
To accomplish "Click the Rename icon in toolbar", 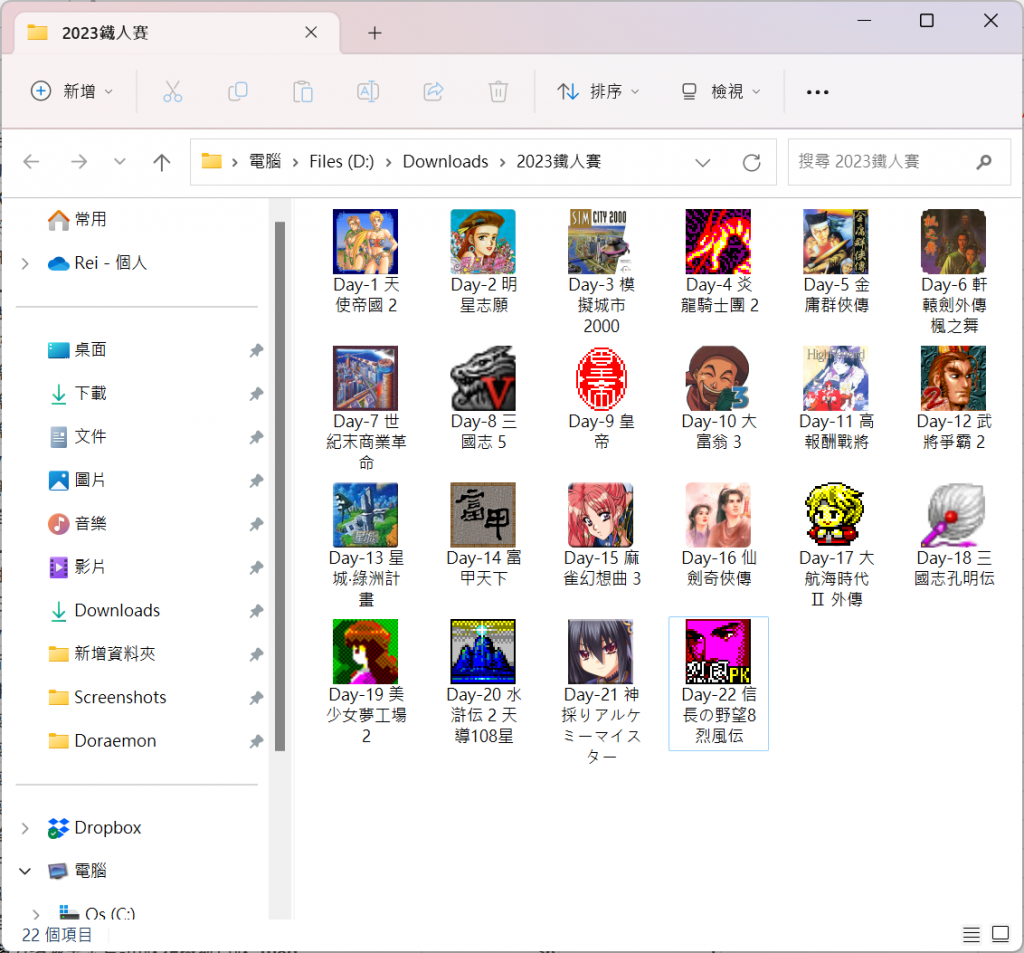I will (x=368, y=91).
